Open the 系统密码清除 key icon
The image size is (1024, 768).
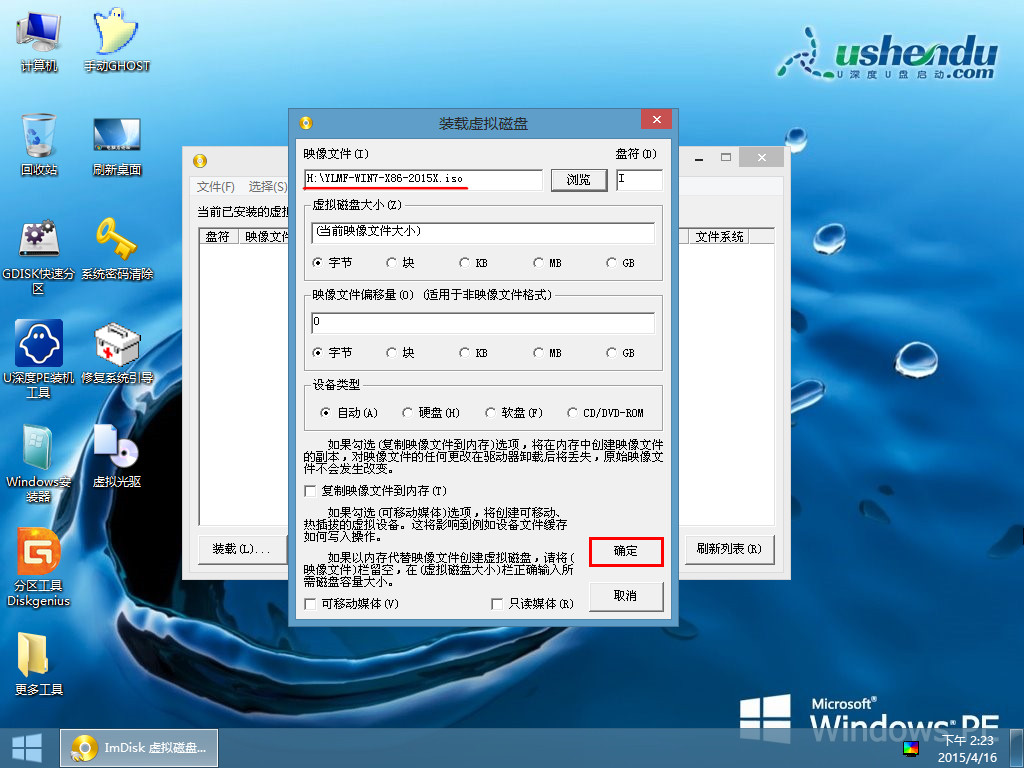(116, 241)
